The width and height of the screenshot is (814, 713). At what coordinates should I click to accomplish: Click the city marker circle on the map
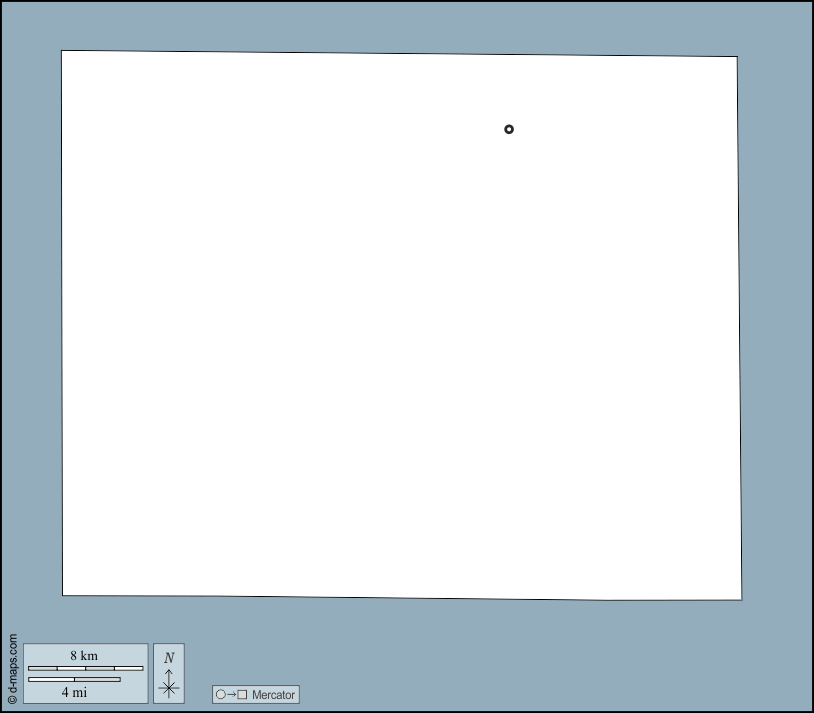pyautogui.click(x=509, y=129)
